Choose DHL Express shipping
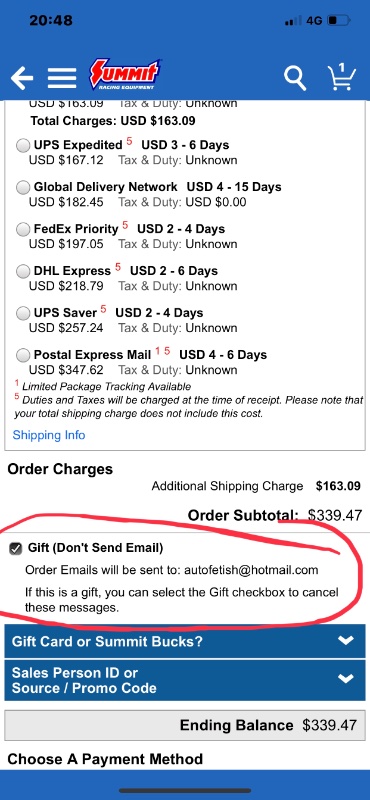 [23, 271]
